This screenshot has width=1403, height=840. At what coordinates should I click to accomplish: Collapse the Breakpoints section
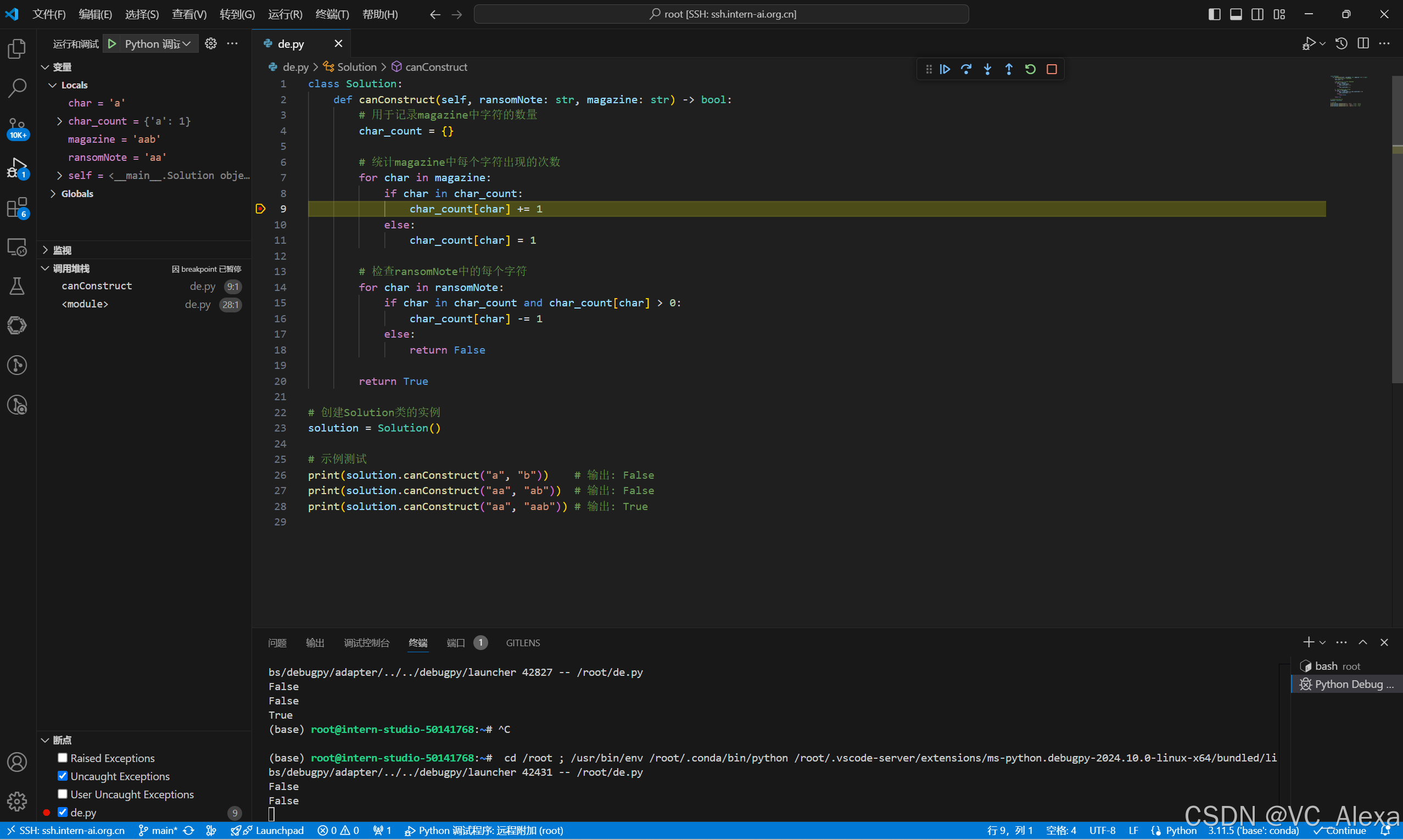45,740
